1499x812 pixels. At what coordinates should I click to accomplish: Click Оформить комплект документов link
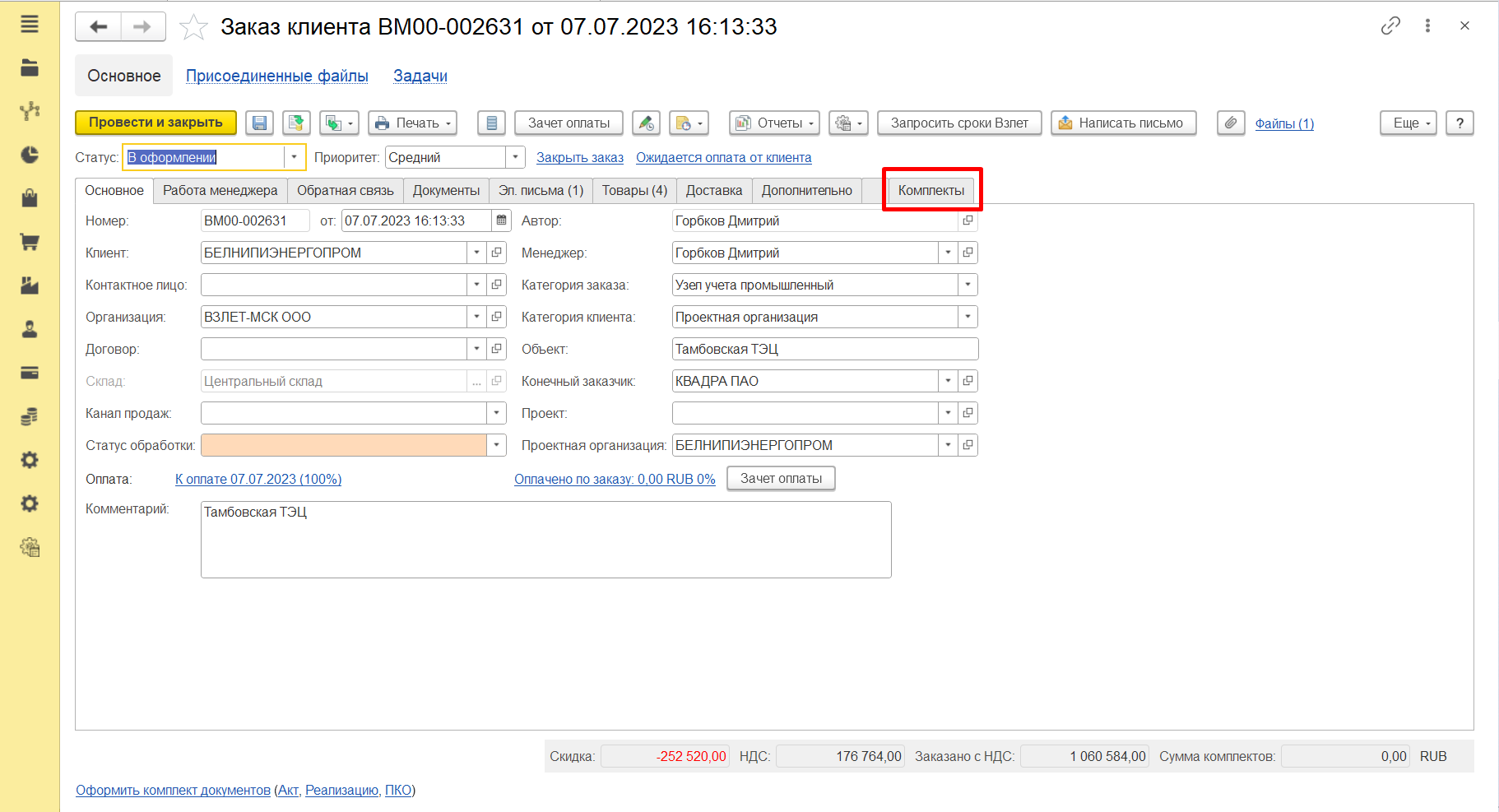click(173, 790)
